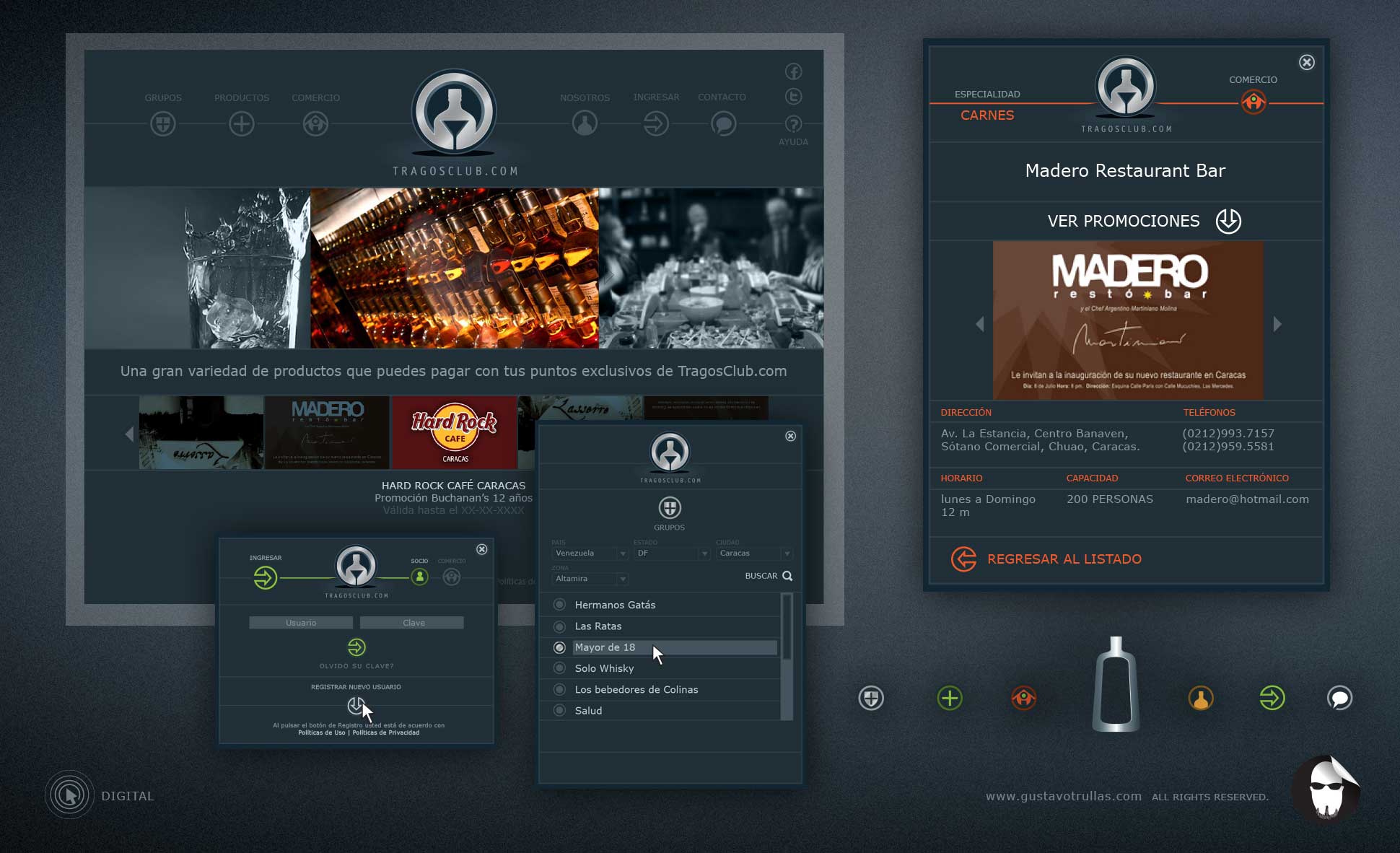
Task: Open the Ciudad dropdown showing Caracas
Action: point(754,554)
